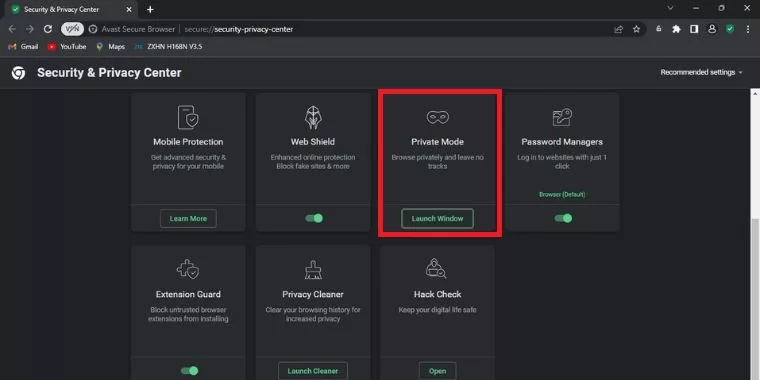Reload the page with the refresh icon
This screenshot has height=380, width=760.
48,29
